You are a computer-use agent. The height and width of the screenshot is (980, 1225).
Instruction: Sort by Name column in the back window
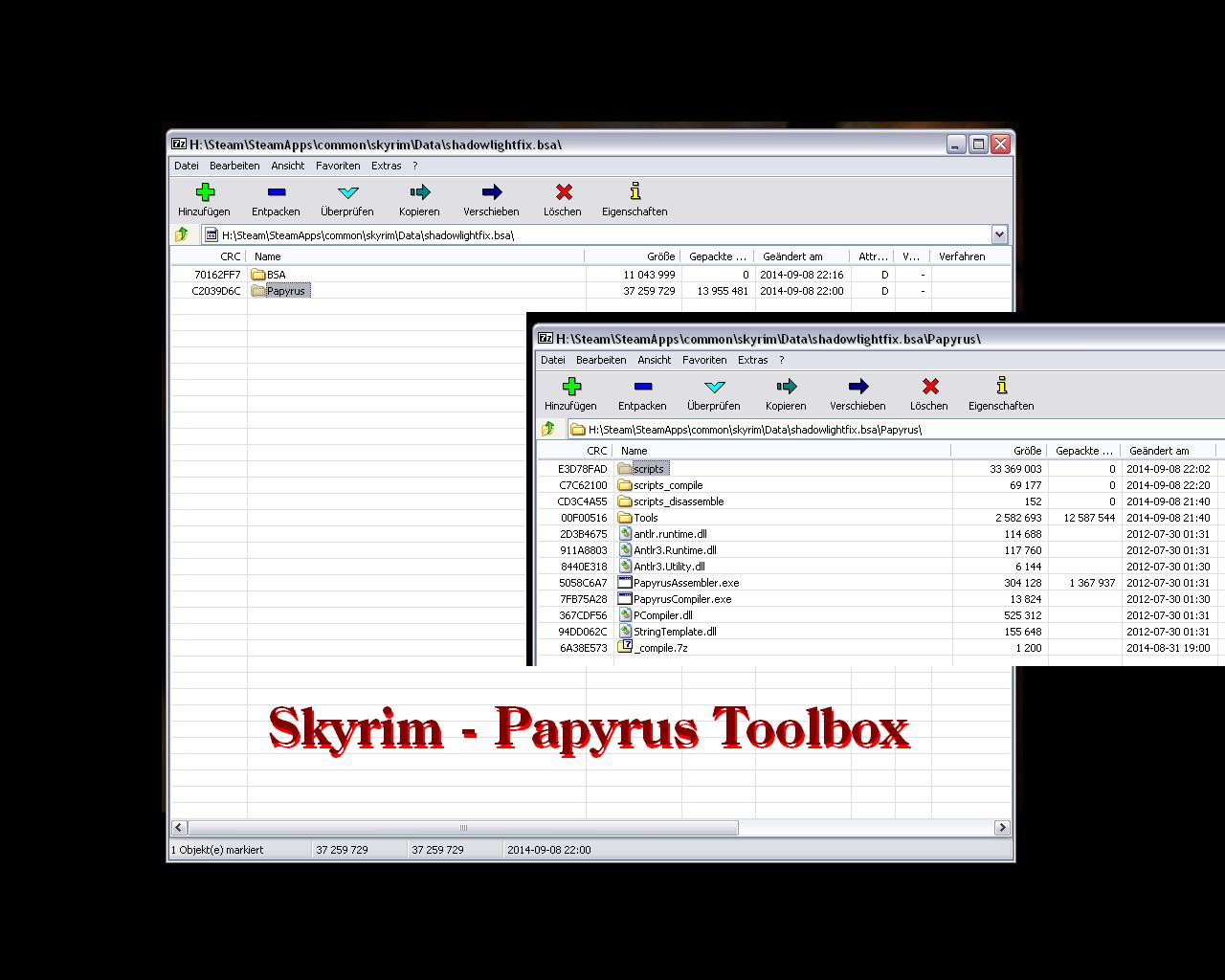click(415, 256)
